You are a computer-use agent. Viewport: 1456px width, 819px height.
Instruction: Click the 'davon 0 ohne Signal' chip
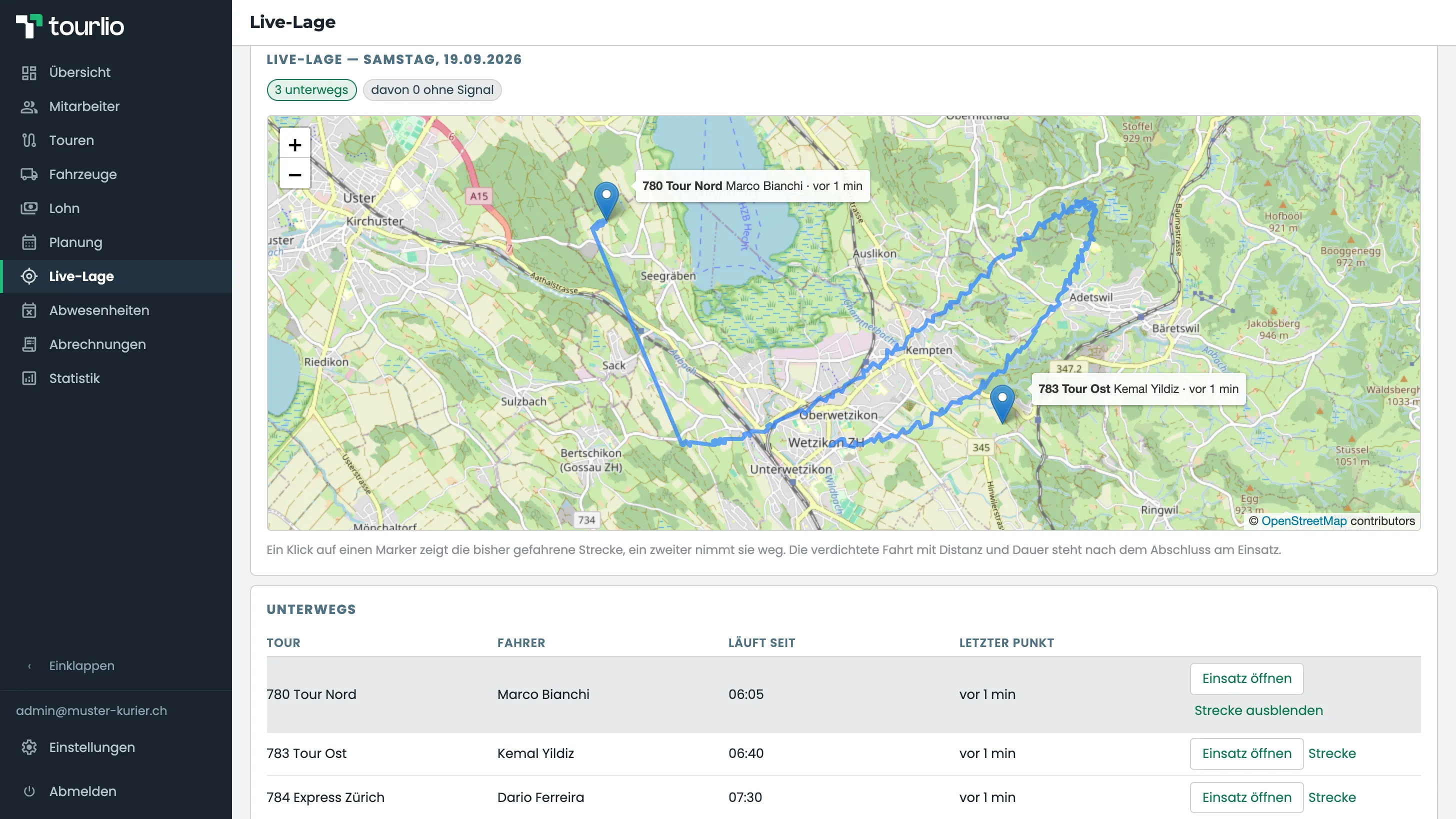[432, 90]
